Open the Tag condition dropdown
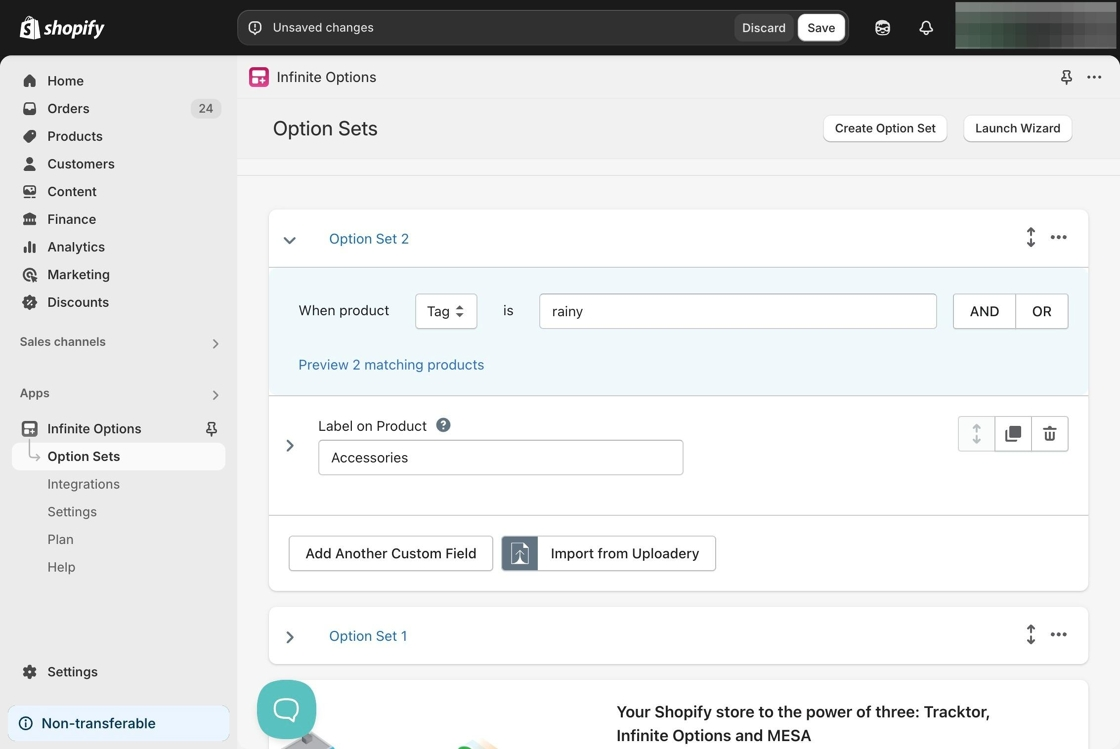This screenshot has height=749, width=1120. pyautogui.click(x=446, y=311)
